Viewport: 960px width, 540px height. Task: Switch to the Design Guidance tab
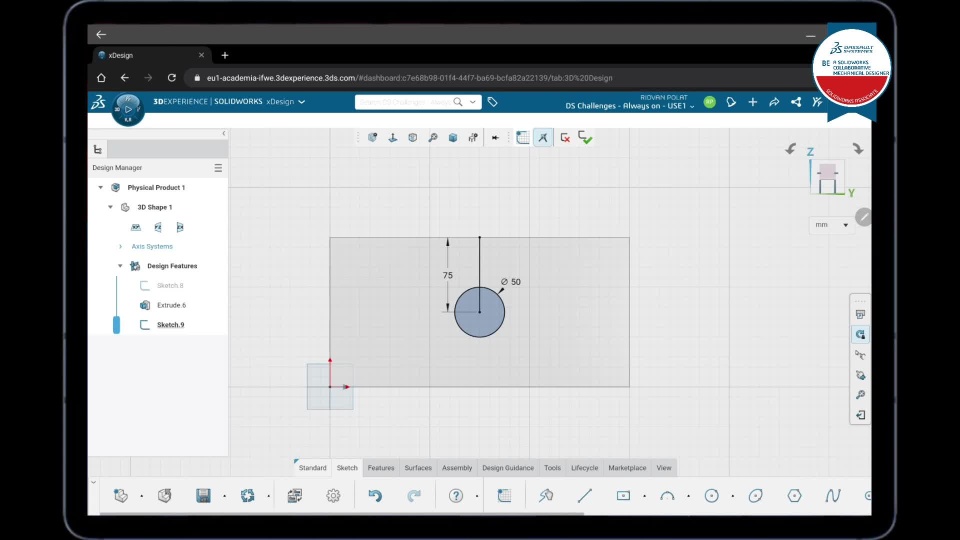[x=508, y=468]
